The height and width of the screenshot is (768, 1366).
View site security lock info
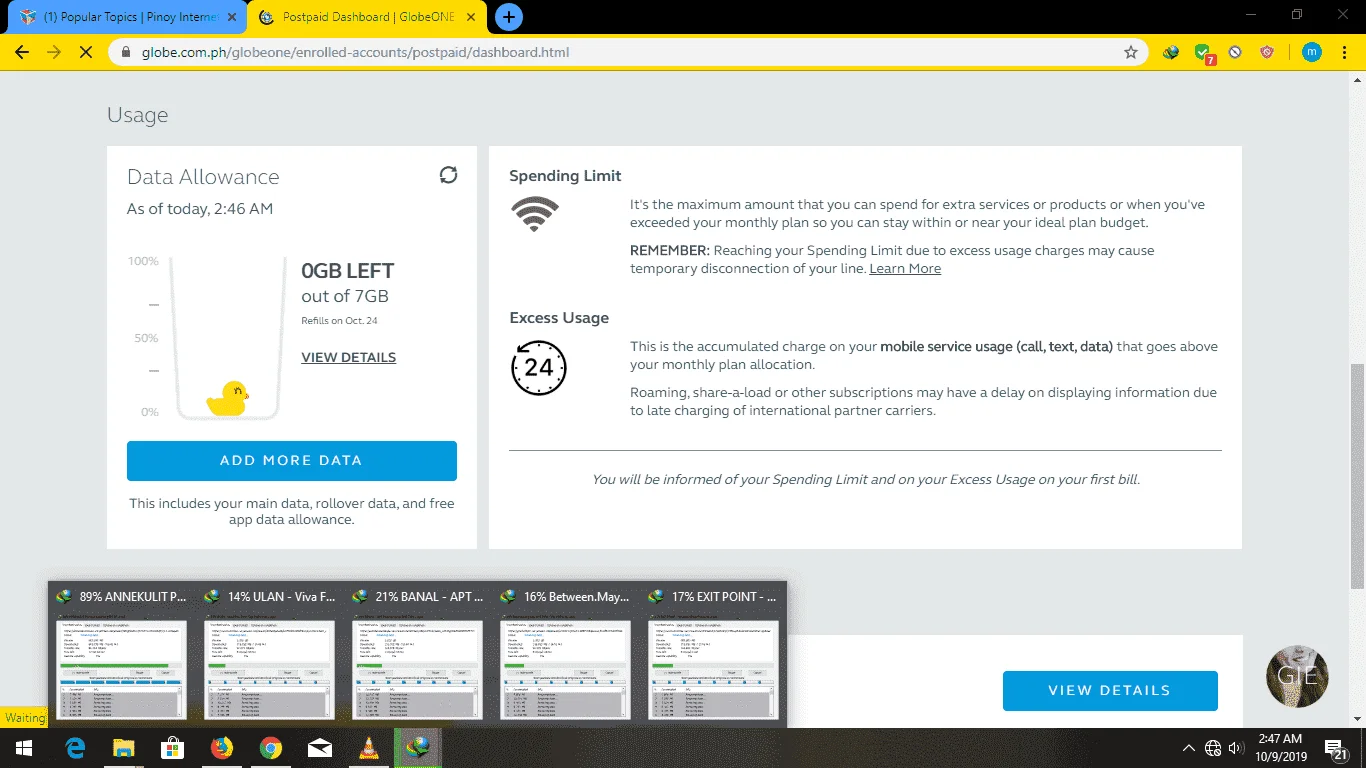(x=125, y=52)
